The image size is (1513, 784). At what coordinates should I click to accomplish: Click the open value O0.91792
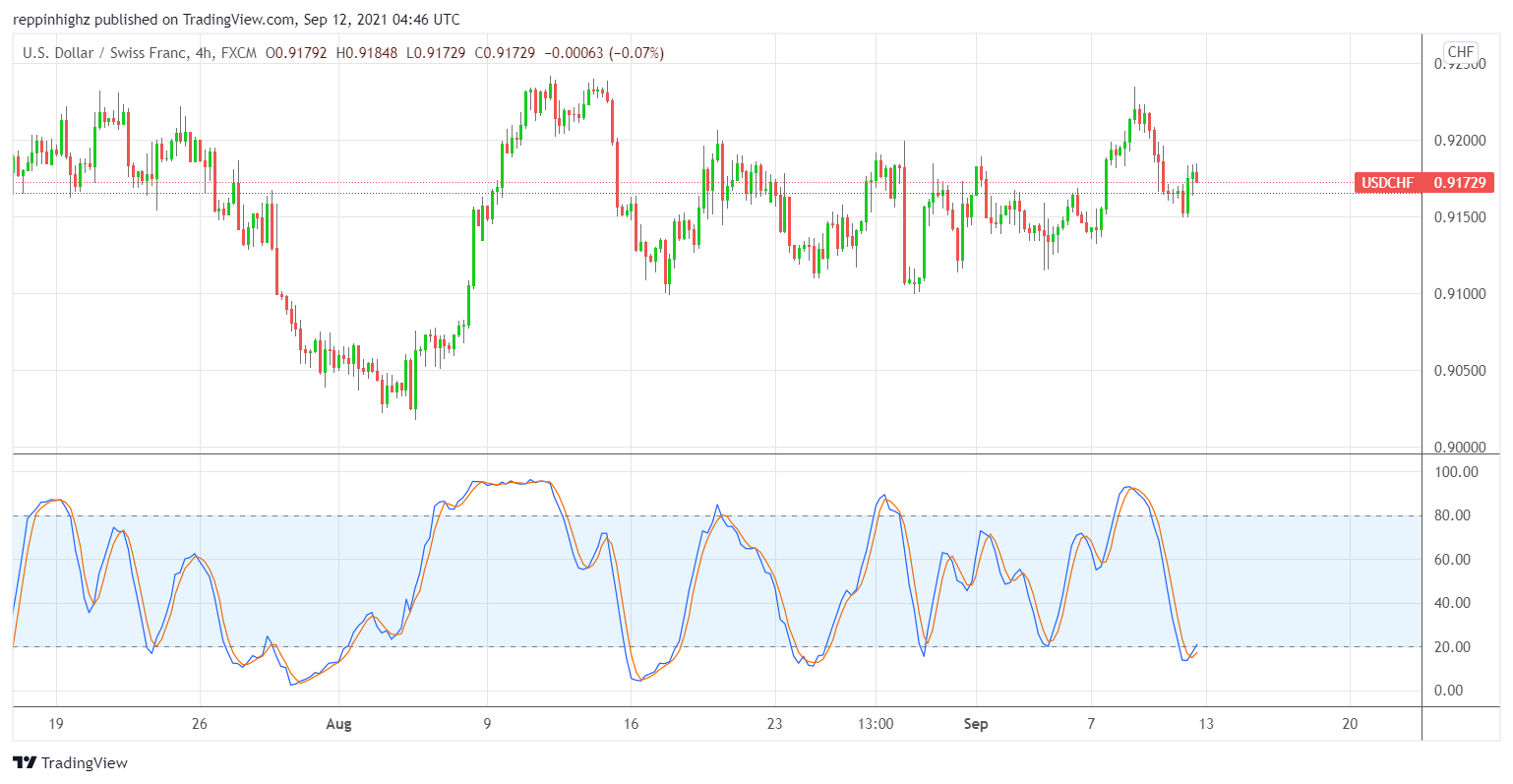tap(296, 52)
